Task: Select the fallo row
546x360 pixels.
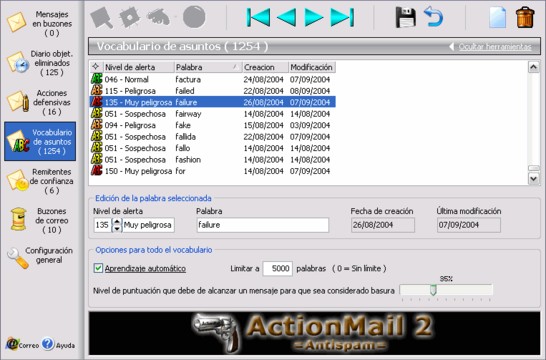Action: [x=213, y=148]
